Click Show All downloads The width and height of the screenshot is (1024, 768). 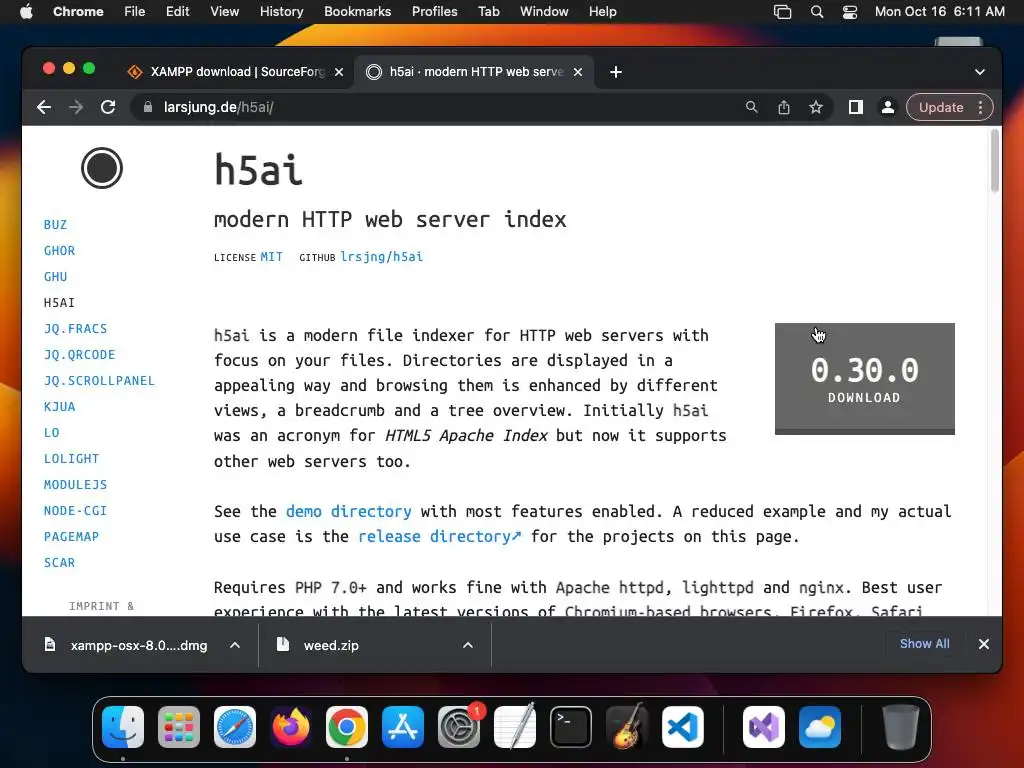(925, 644)
